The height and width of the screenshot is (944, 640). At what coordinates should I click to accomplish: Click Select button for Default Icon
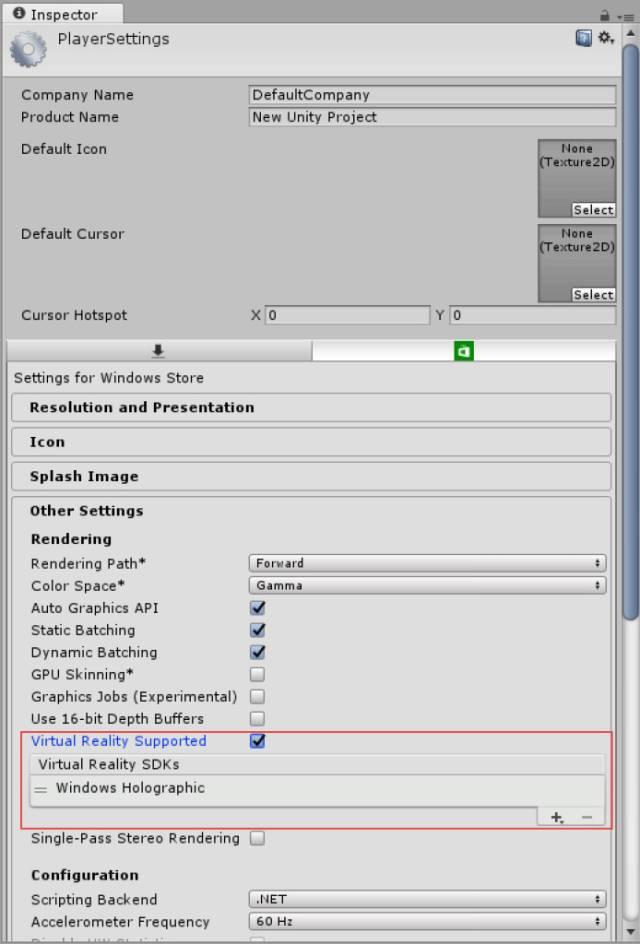pos(593,210)
